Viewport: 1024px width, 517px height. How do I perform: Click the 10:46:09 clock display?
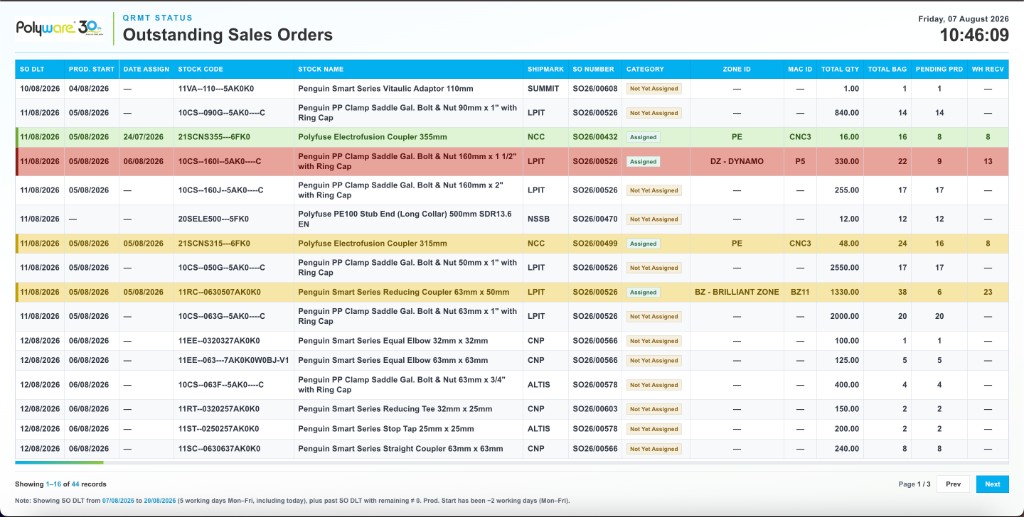coord(974,35)
